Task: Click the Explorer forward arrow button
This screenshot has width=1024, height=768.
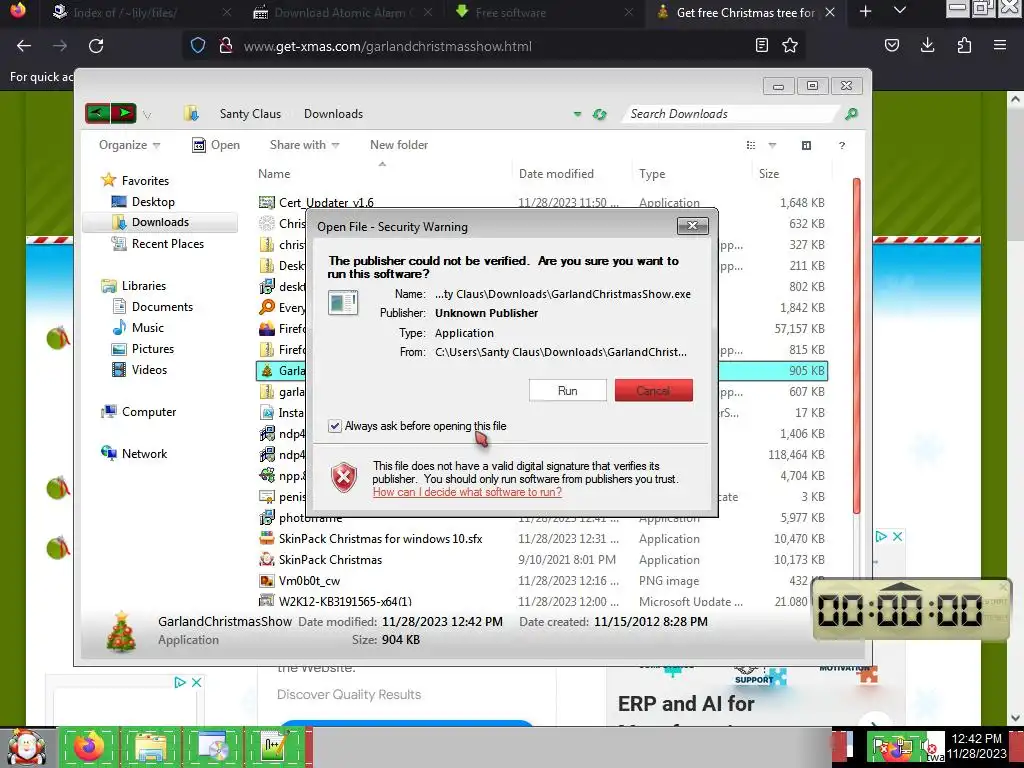Action: pyautogui.click(x=123, y=113)
